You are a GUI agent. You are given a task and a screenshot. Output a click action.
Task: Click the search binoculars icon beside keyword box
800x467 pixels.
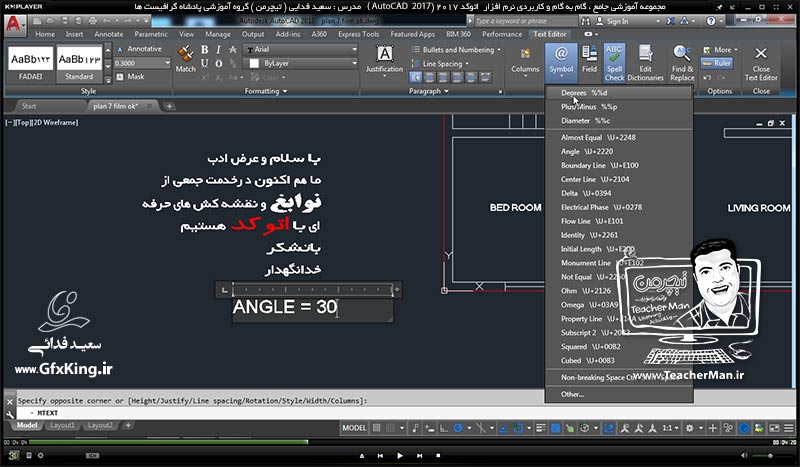click(x=585, y=21)
